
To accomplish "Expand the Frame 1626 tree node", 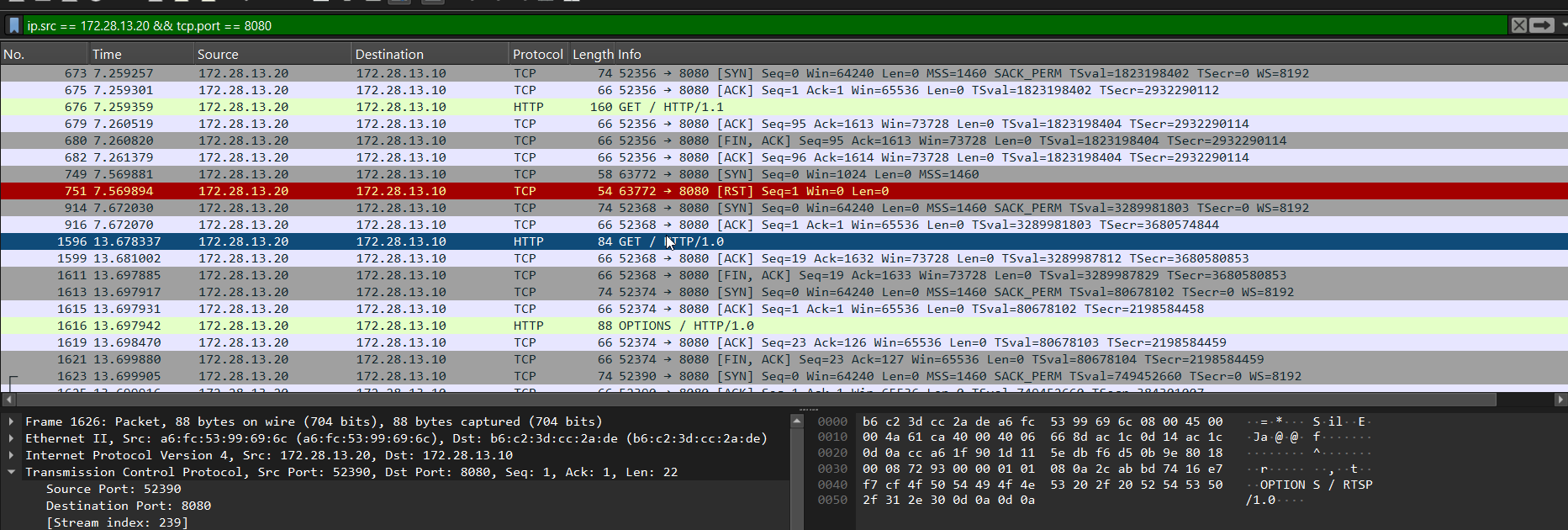I will [x=11, y=421].
